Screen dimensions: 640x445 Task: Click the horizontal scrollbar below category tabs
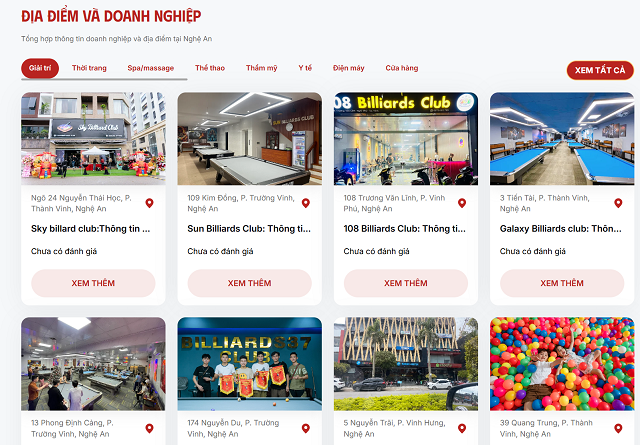pos(104,79)
